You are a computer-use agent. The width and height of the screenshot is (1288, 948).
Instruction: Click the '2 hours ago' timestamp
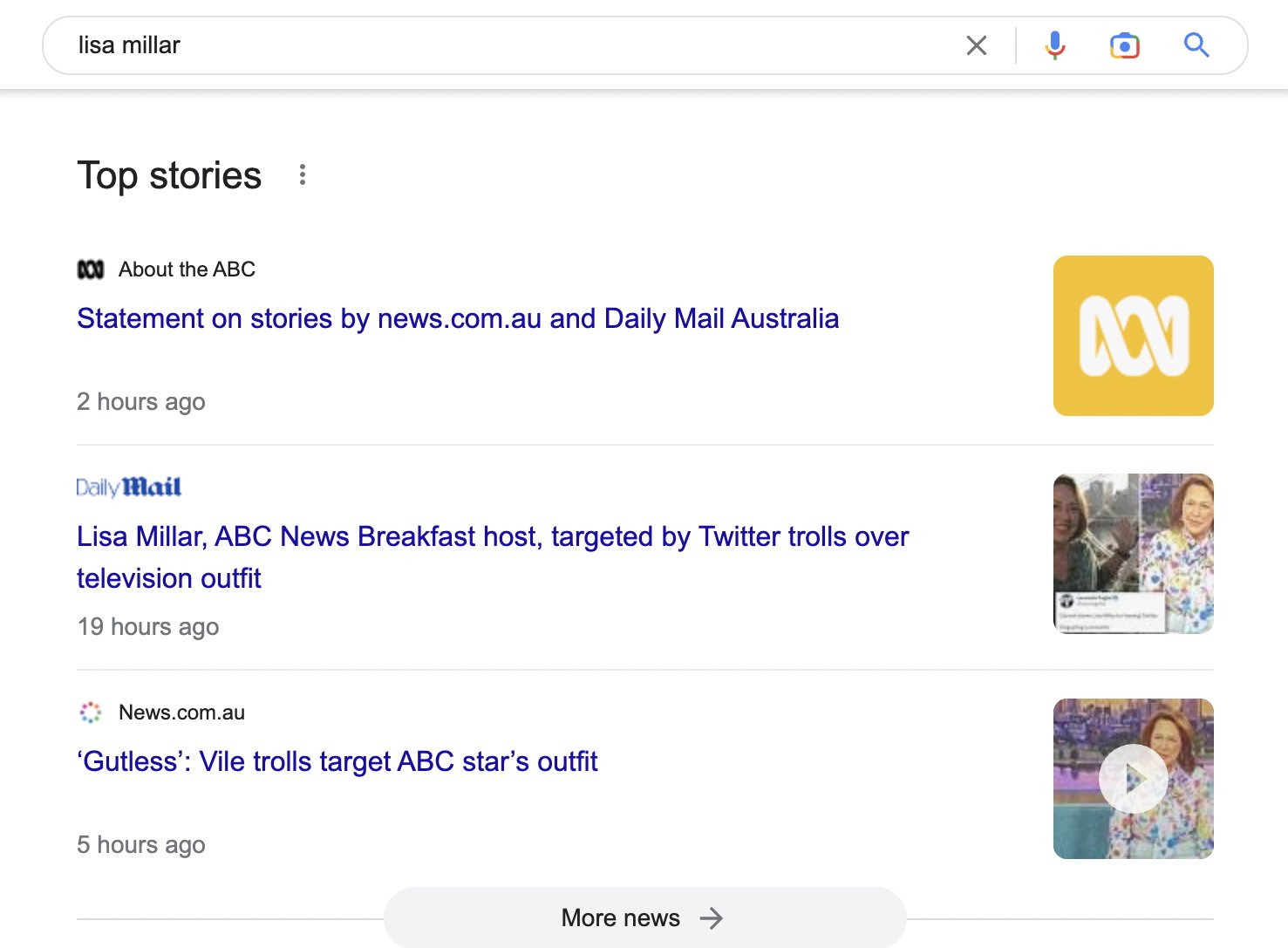(x=141, y=402)
